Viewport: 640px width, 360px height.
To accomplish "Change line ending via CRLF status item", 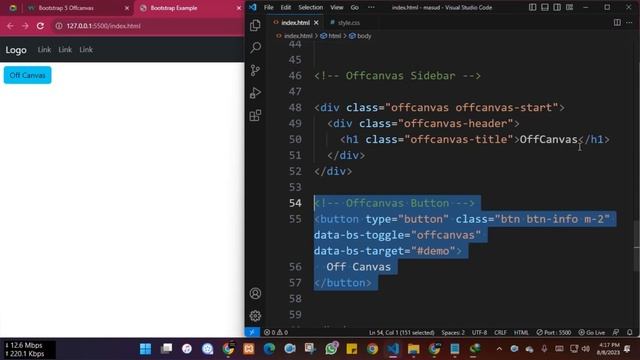I will [500, 332].
